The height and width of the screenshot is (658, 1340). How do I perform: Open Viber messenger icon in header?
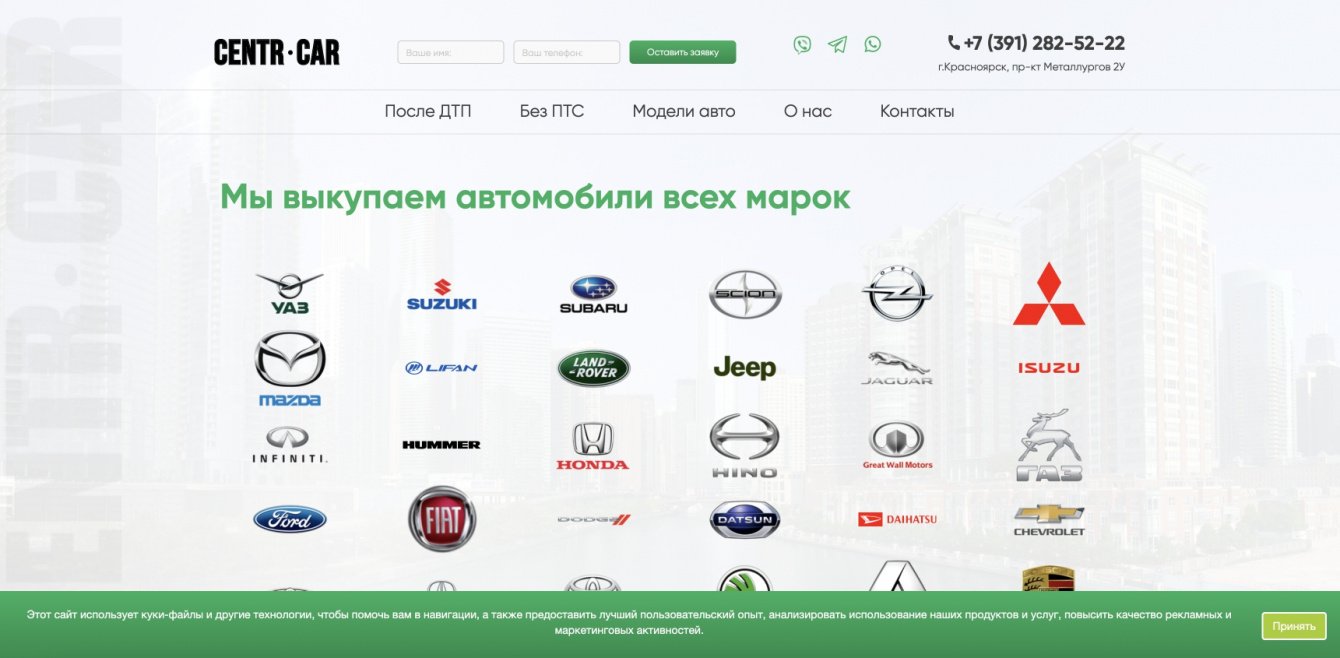coord(802,44)
